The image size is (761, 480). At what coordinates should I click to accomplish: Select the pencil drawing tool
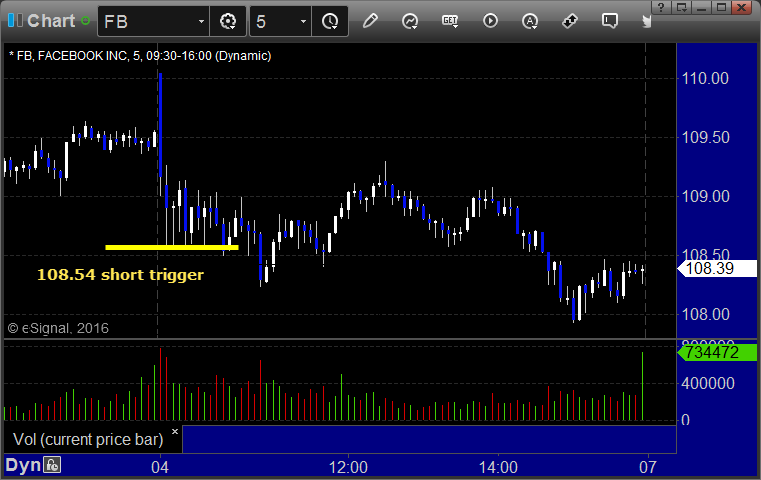click(370, 21)
